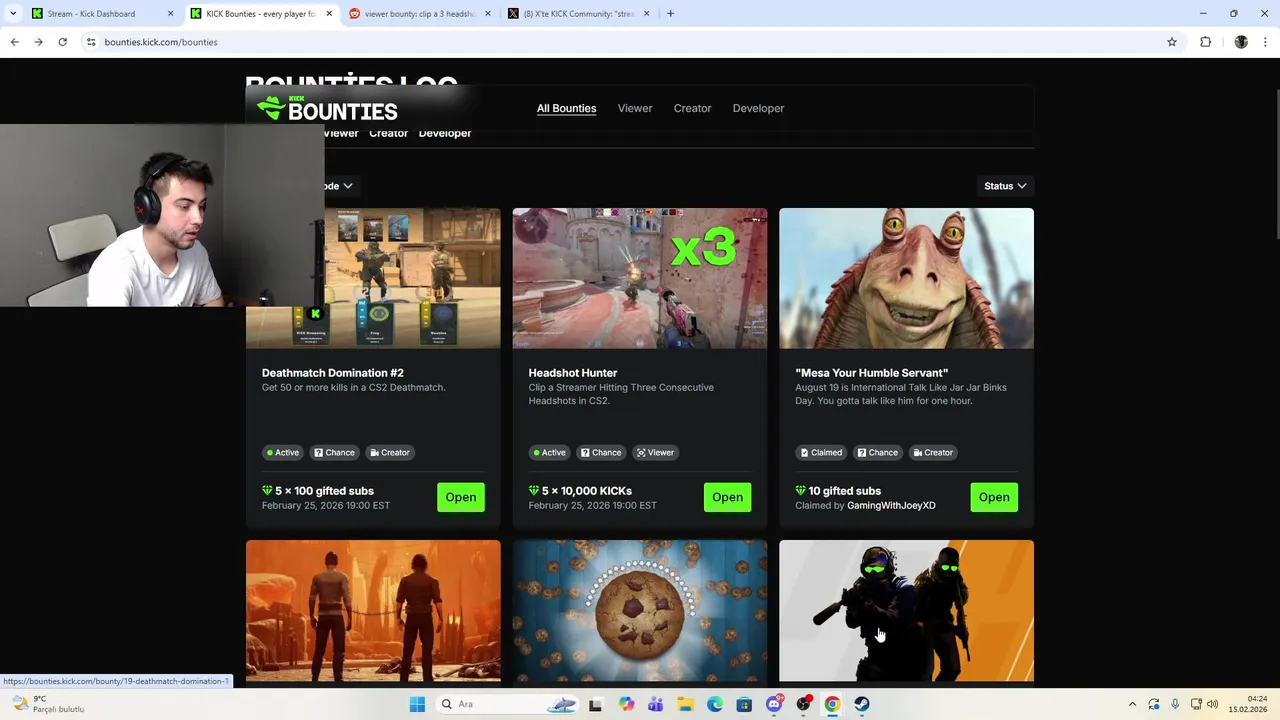Click Creator tag on Mesa Humble Servant card
The image size is (1280, 720).
[x=933, y=452]
